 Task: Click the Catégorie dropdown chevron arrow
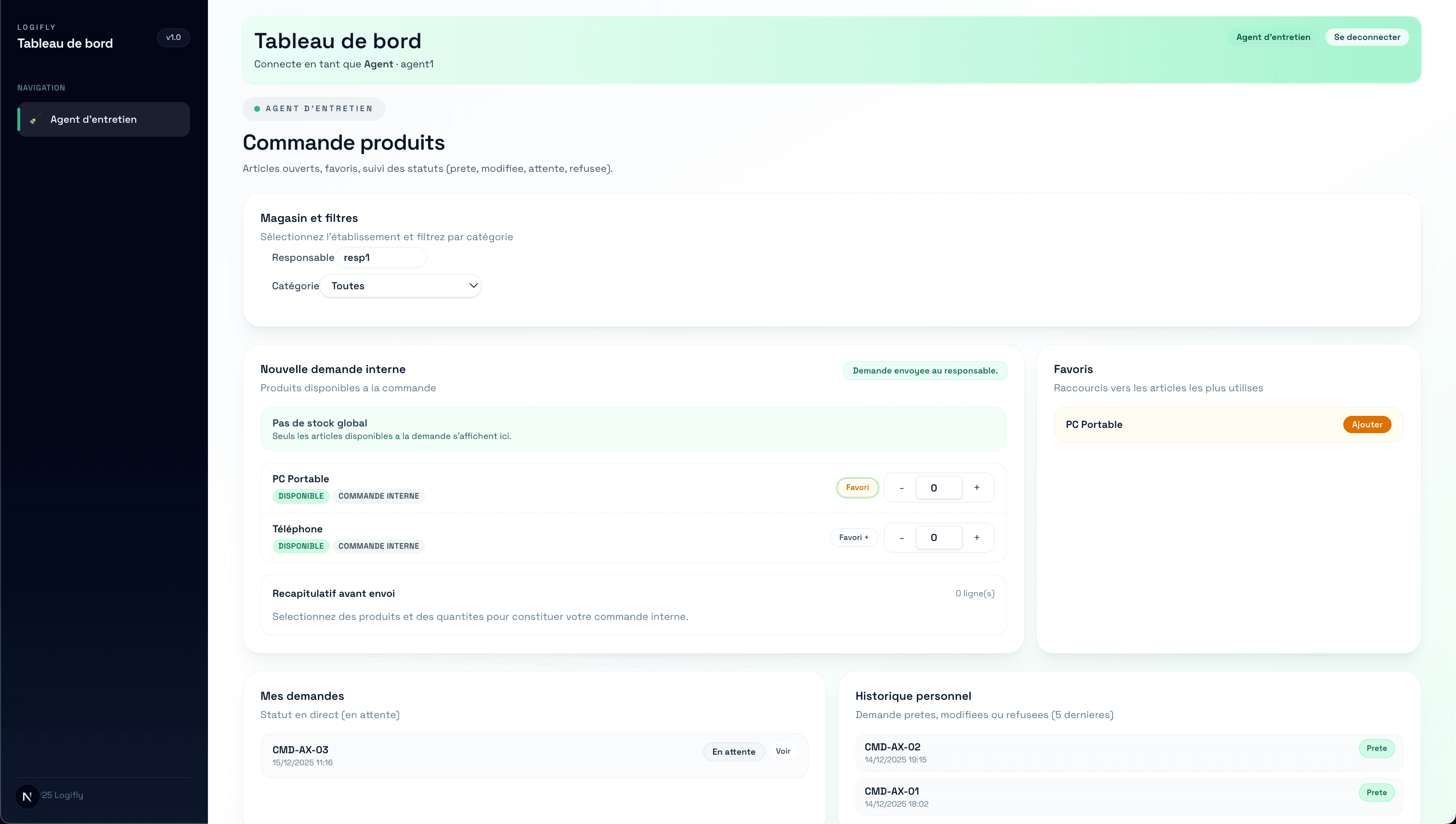[x=473, y=286]
